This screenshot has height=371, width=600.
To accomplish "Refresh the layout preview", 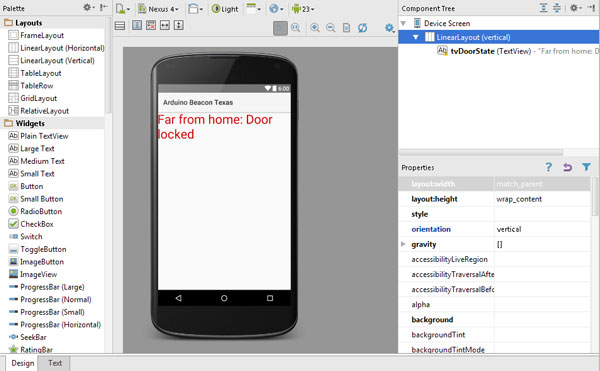I will click(362, 28).
